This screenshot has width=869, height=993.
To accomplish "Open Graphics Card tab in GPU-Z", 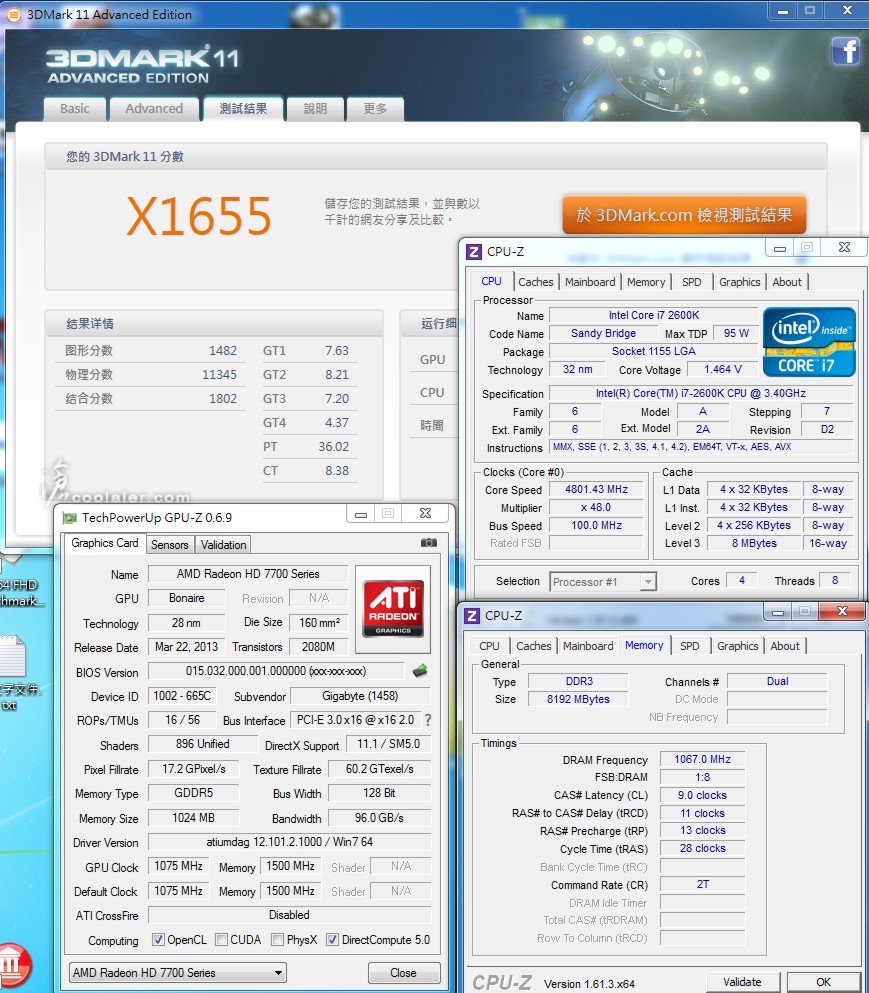I will [105, 543].
